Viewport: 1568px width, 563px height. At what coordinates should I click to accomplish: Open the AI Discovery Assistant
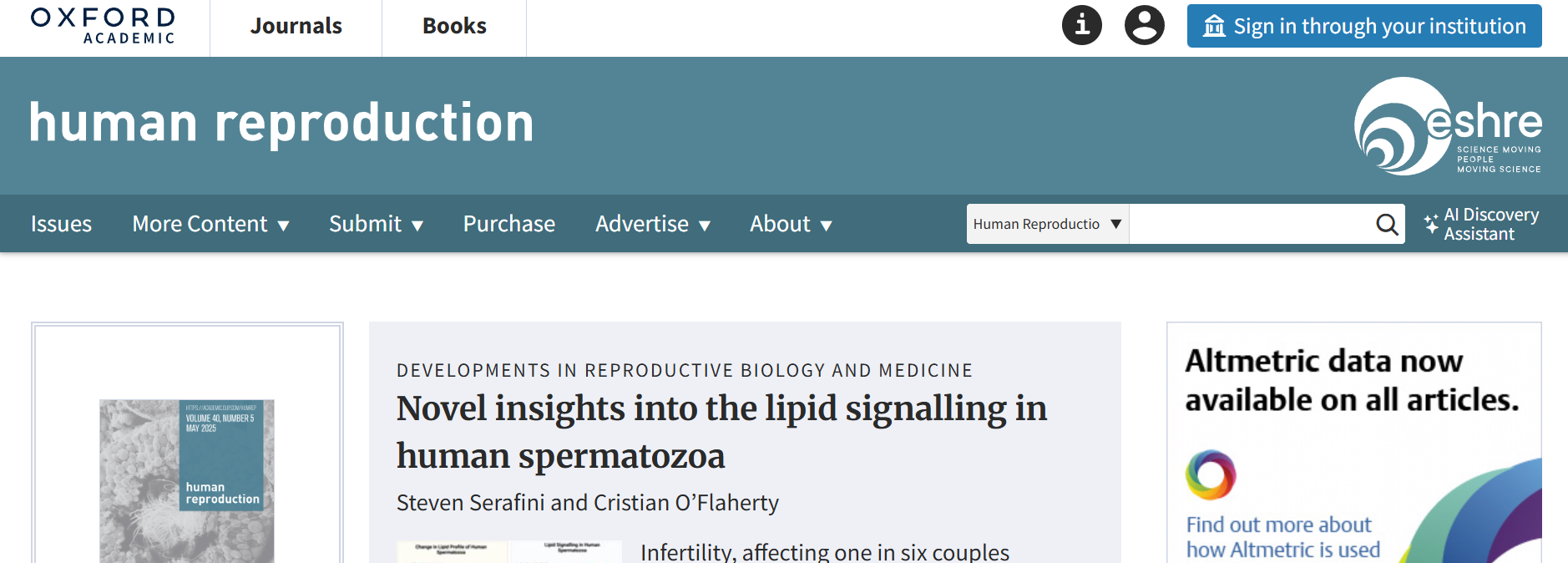tap(1481, 224)
